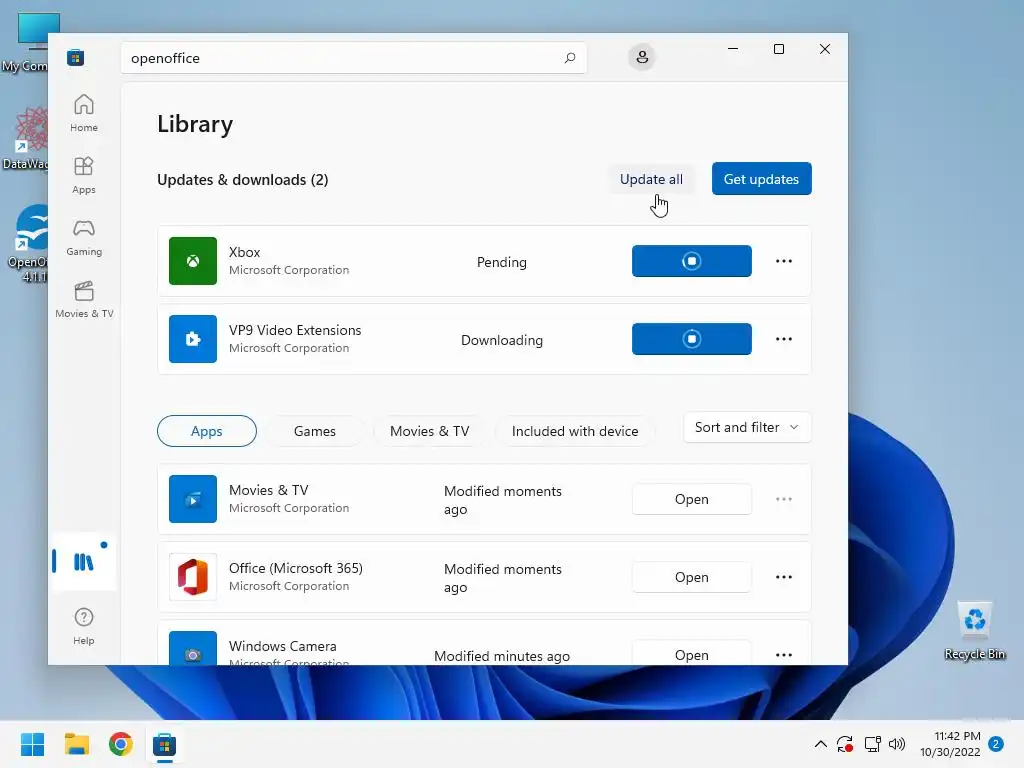Click the Microsoft Store logo icon

[76, 57]
